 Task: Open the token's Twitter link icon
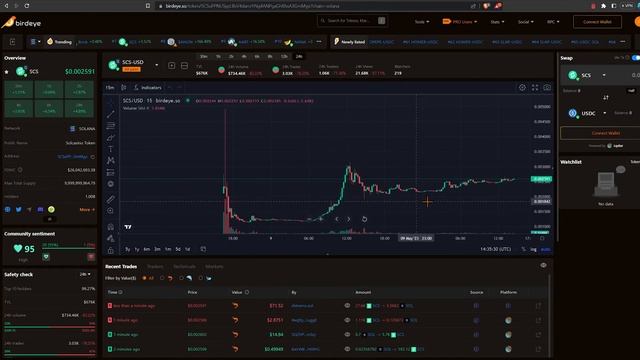19,209
